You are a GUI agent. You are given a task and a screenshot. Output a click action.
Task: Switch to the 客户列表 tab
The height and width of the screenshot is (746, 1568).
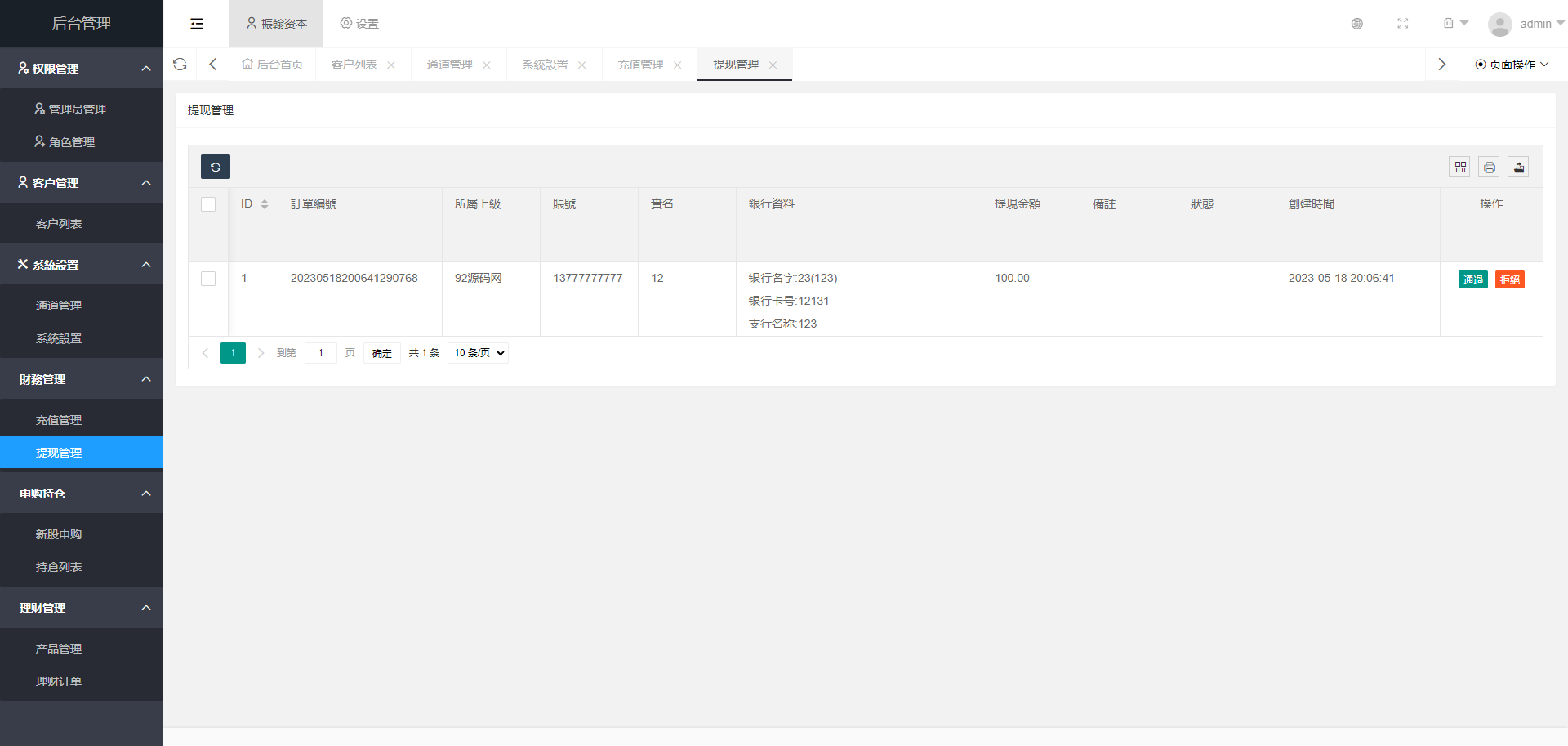pos(354,65)
